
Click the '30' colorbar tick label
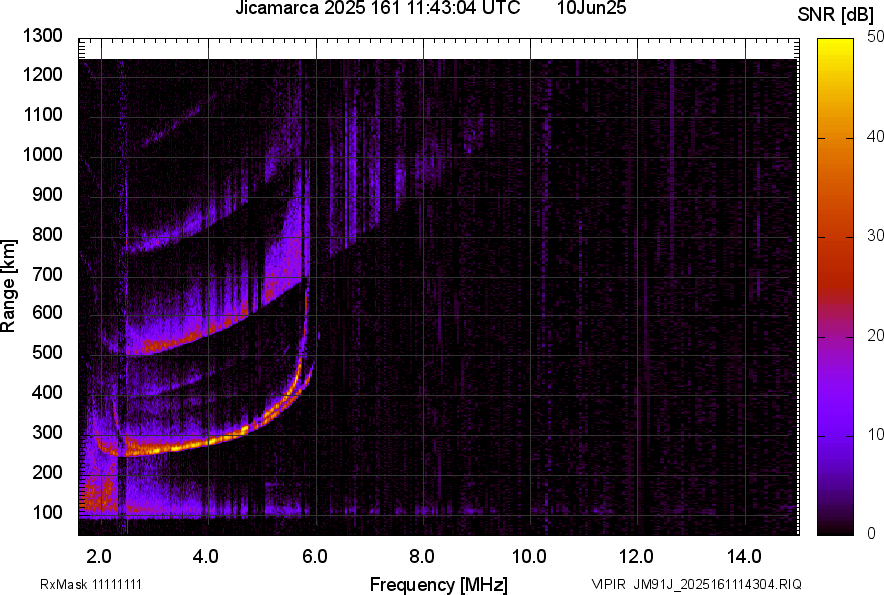[875, 236]
